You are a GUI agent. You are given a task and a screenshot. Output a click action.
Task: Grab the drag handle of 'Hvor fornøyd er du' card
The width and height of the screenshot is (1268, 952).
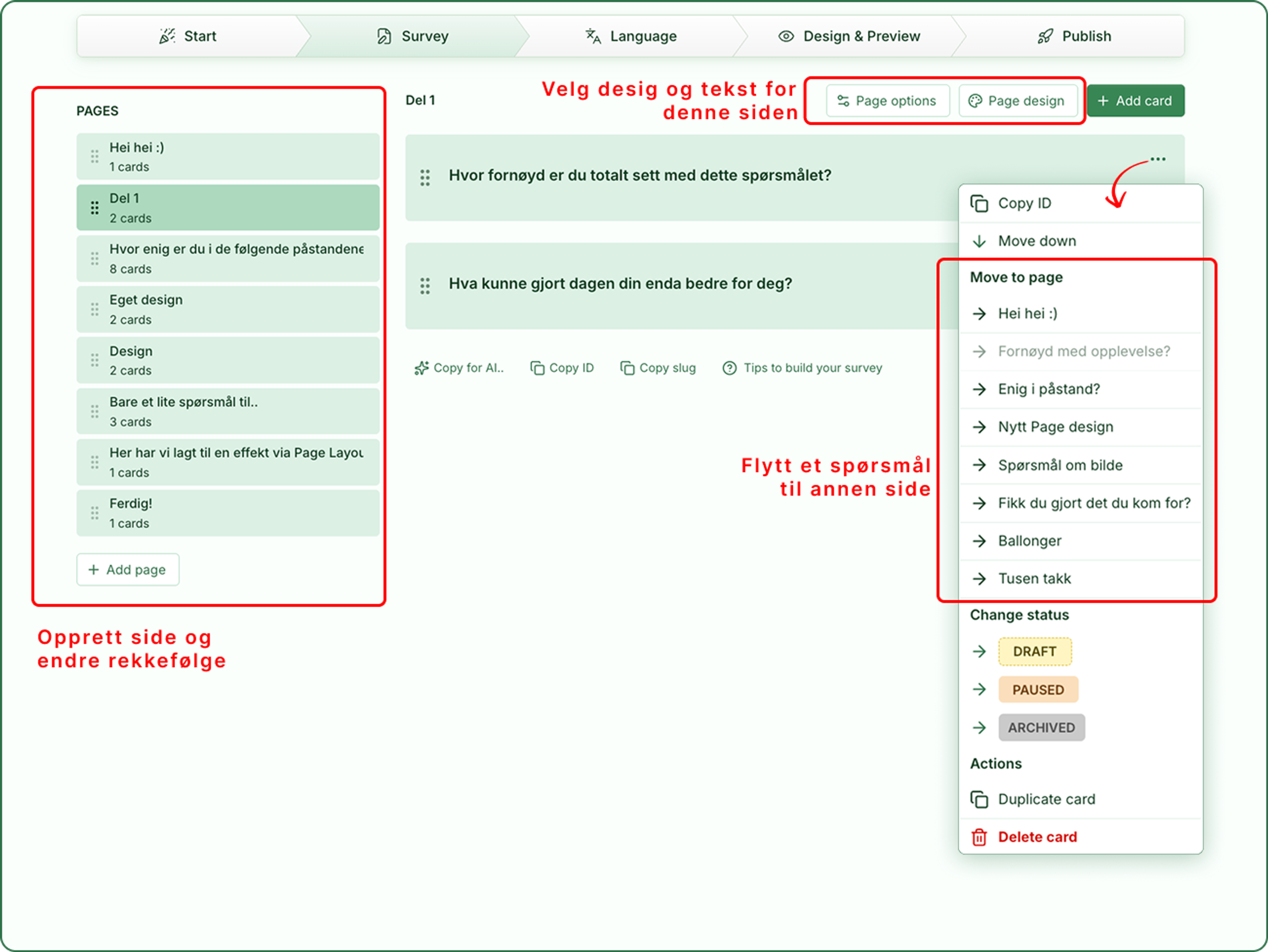[425, 177]
